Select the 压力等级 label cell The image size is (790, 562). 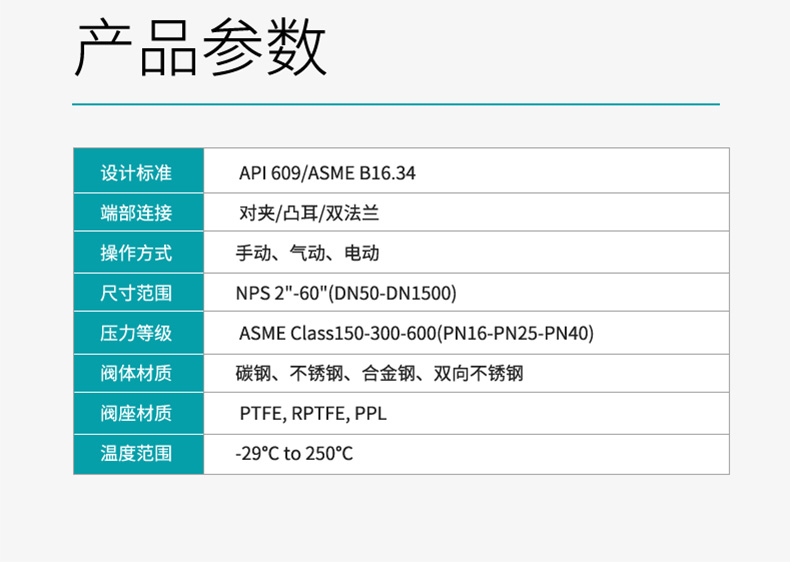[x=137, y=333]
